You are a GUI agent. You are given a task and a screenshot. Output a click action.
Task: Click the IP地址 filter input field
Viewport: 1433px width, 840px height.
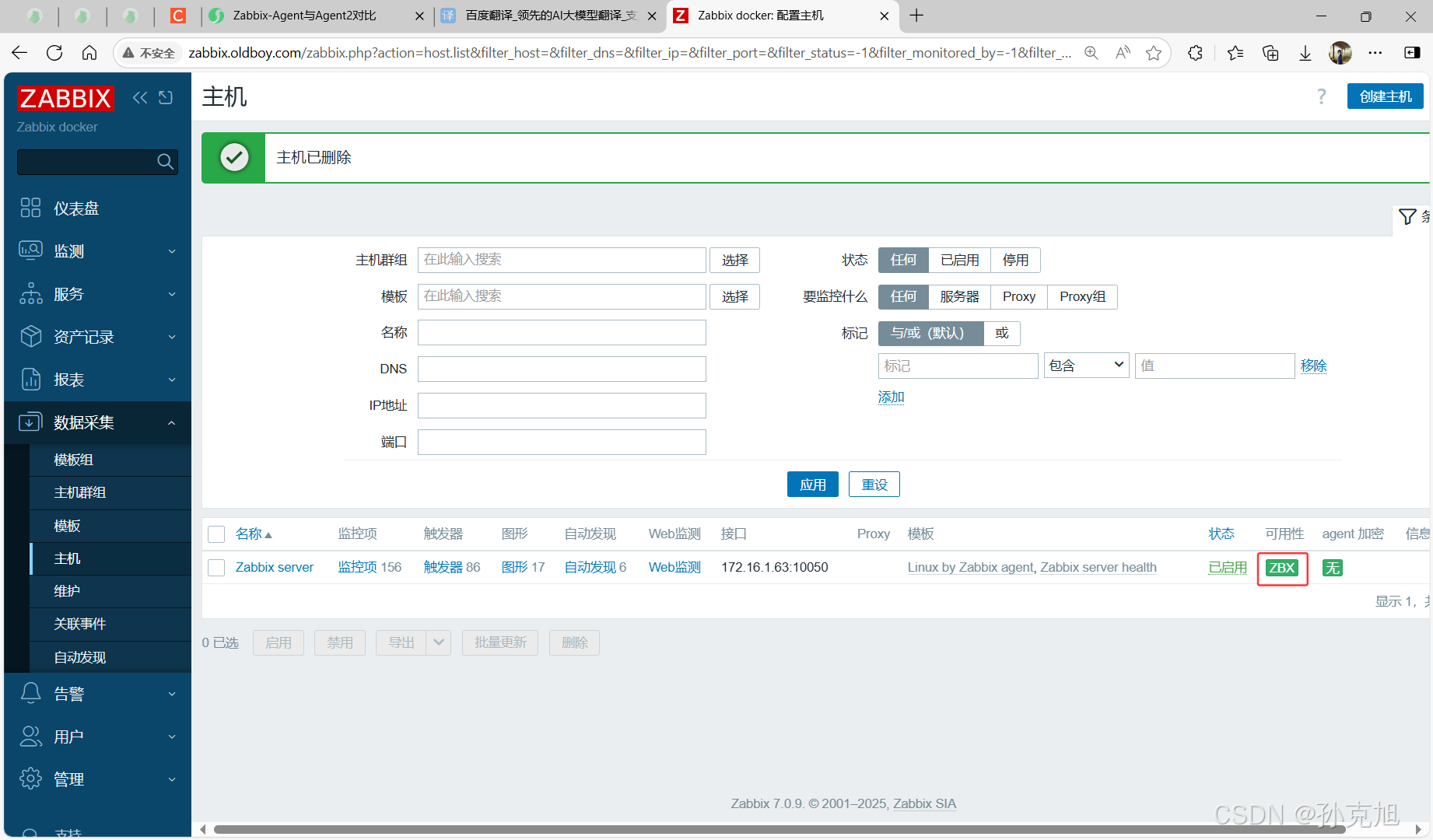click(562, 405)
